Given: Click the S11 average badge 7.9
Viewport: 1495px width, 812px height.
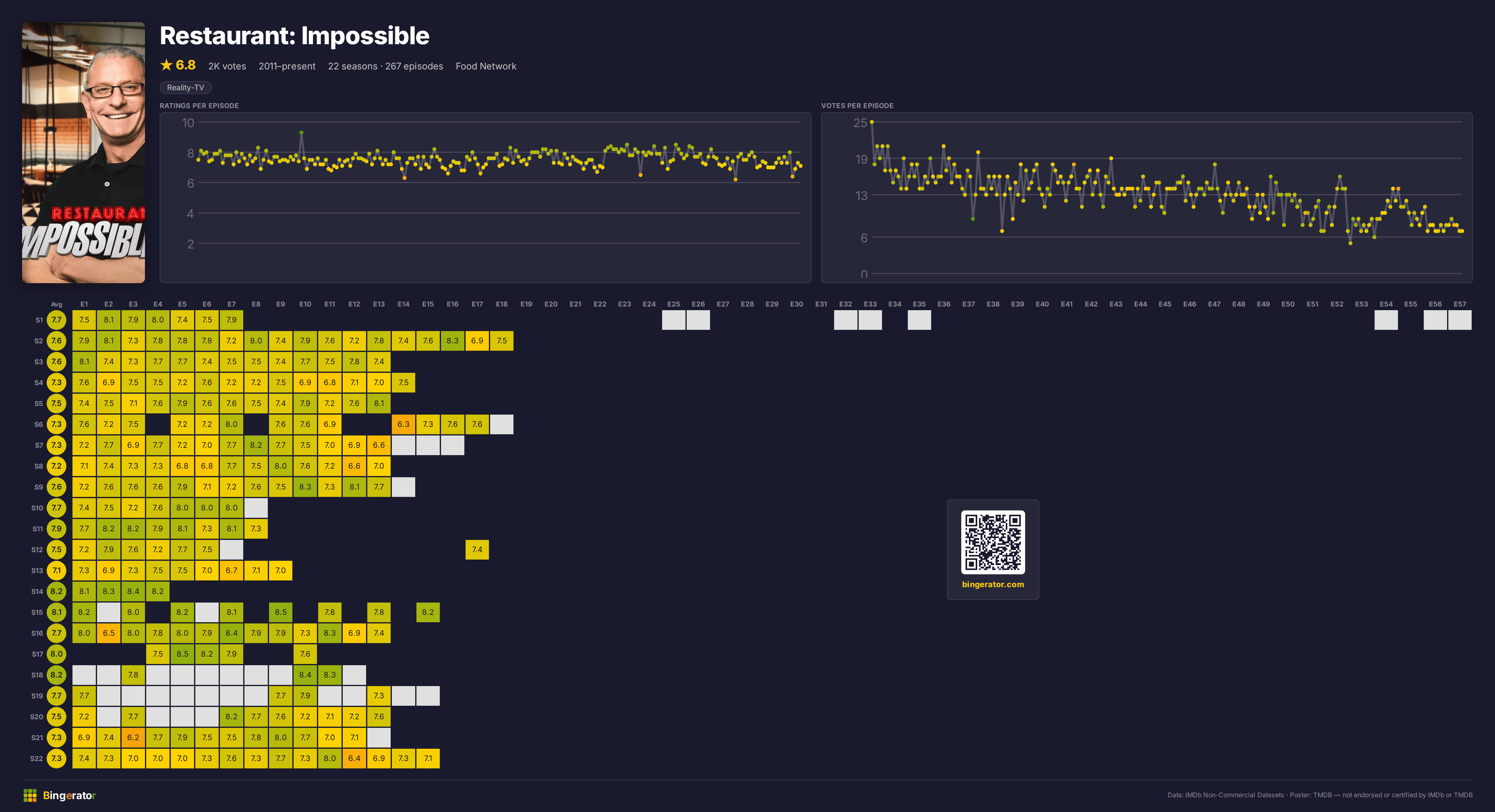Looking at the screenshot, I should 56,529.
